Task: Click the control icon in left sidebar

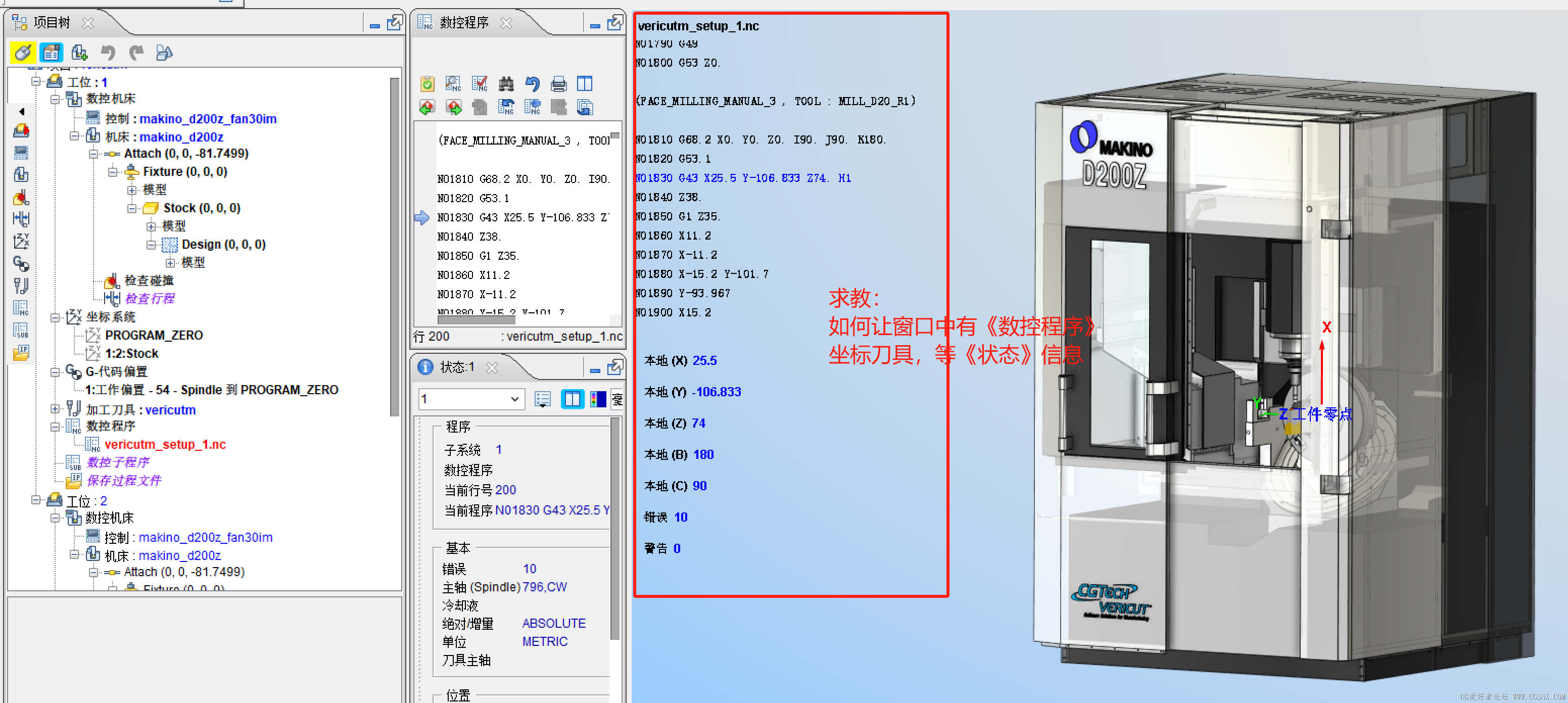Action: (21, 152)
